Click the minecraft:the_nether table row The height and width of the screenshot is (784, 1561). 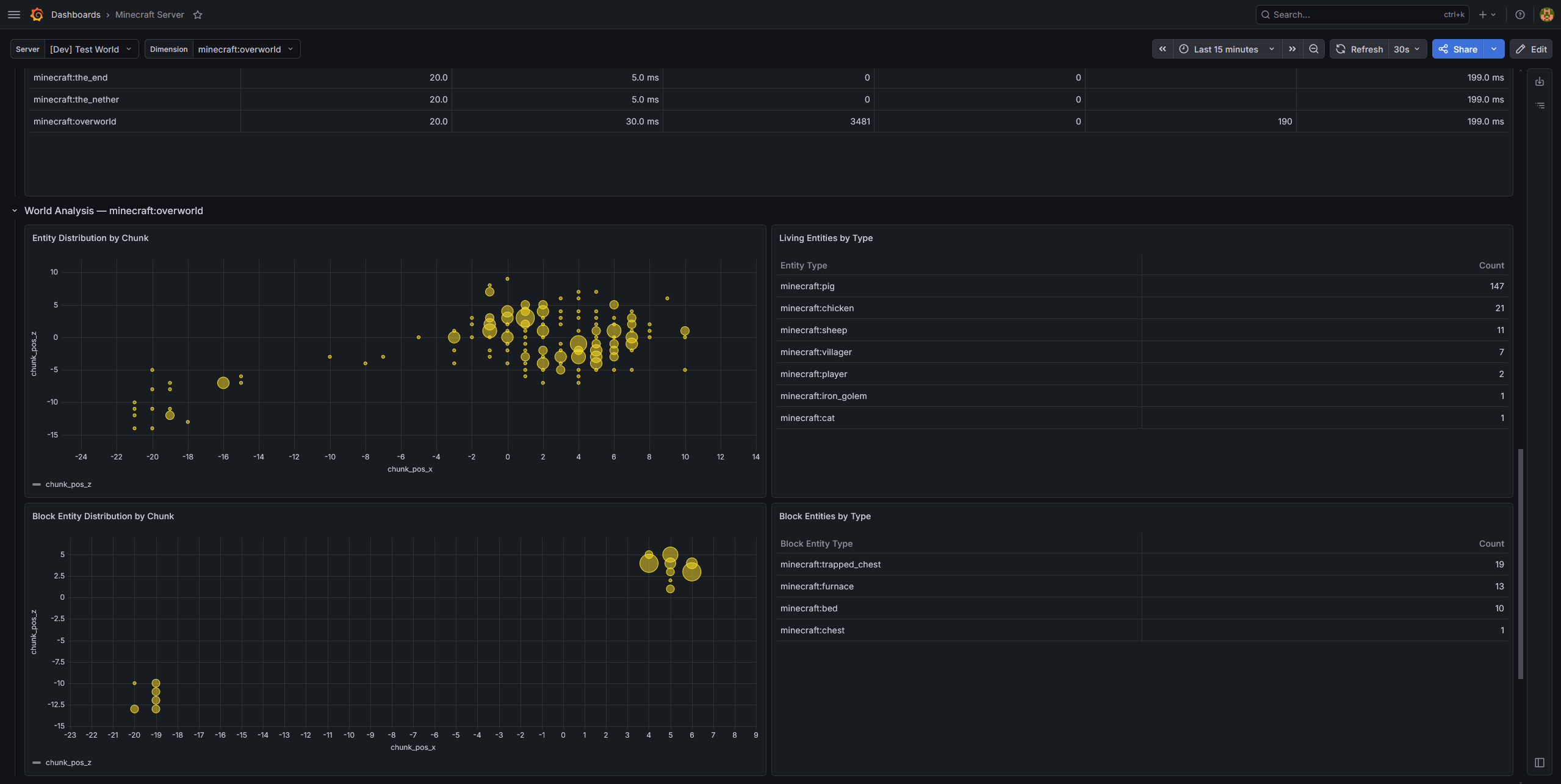point(768,99)
